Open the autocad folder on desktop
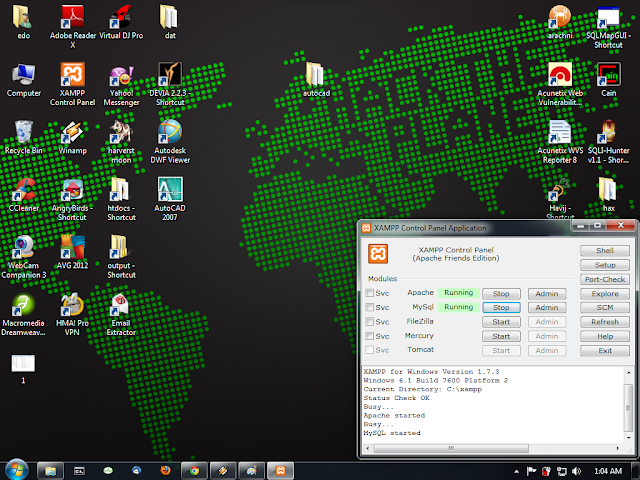 tap(316, 80)
